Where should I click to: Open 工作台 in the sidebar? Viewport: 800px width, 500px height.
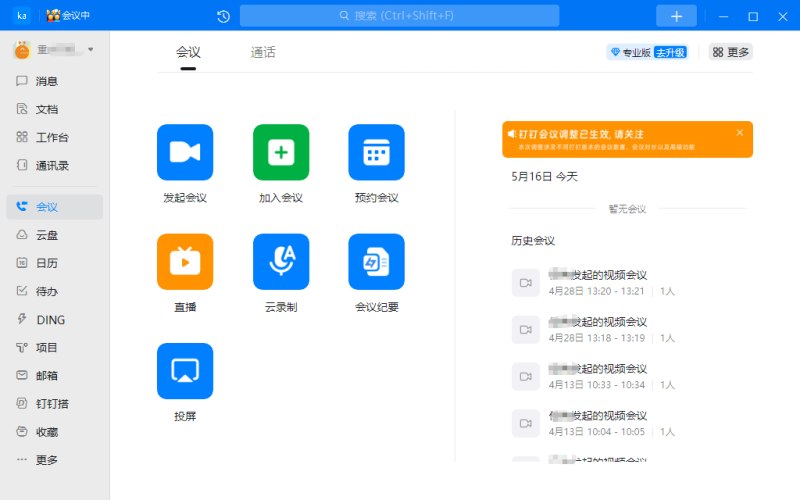pos(55,137)
